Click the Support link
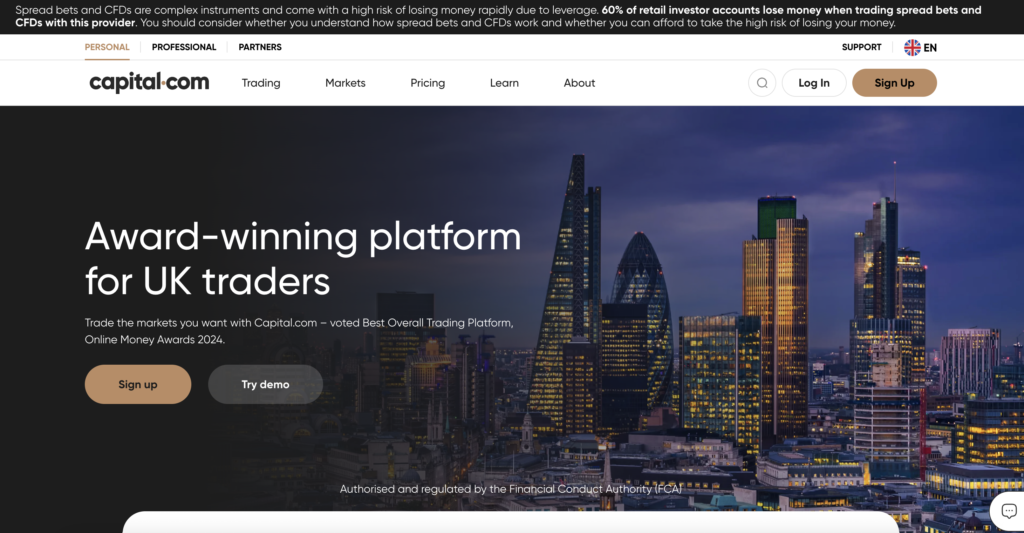Viewport: 1024px width, 533px height. [x=861, y=47]
